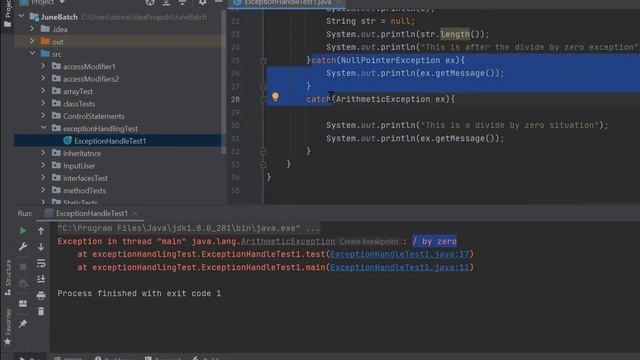640x360 pixels.
Task: Toggle scroll to end of console
Action: point(41,279)
